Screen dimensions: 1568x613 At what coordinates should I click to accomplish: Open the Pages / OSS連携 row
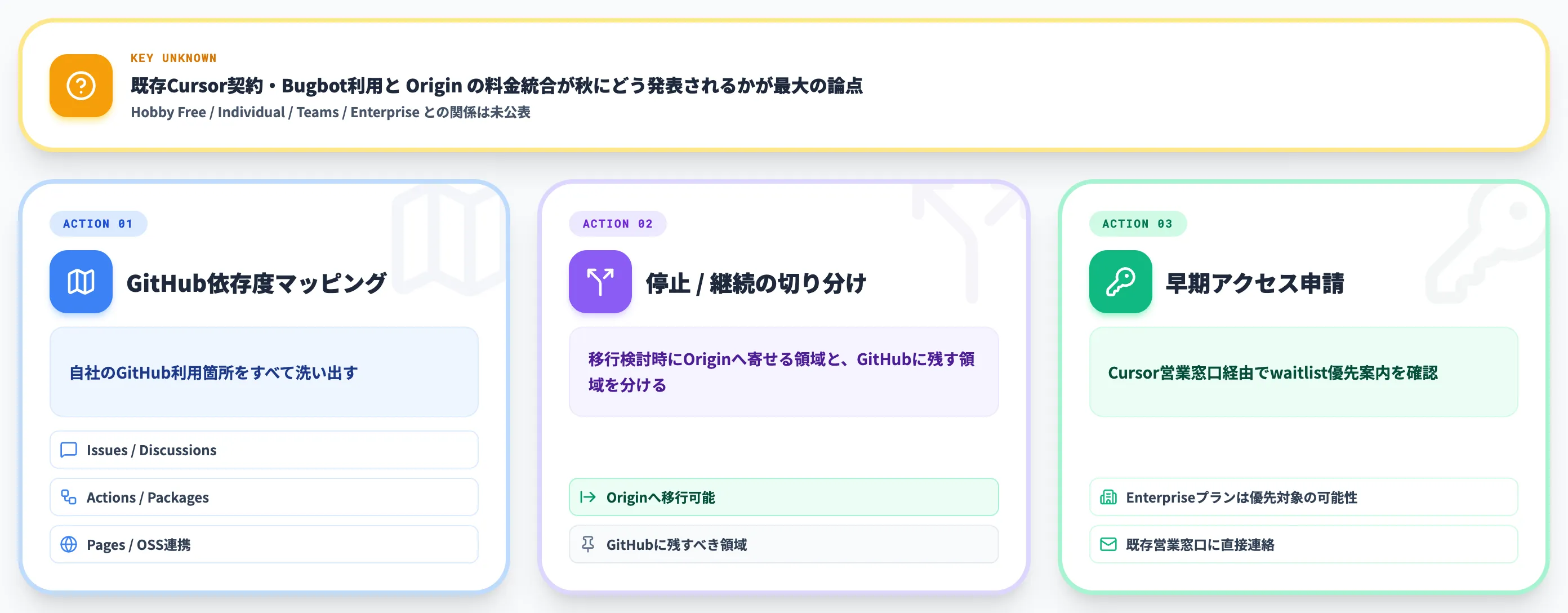click(x=264, y=544)
